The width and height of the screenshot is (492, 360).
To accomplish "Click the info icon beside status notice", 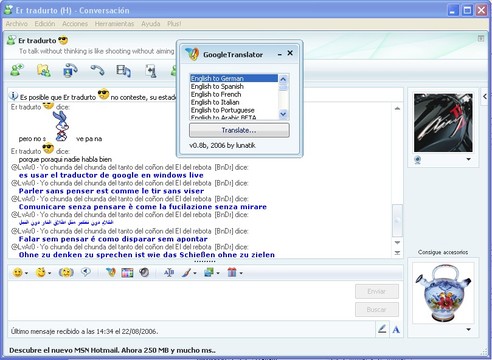I will (13, 96).
